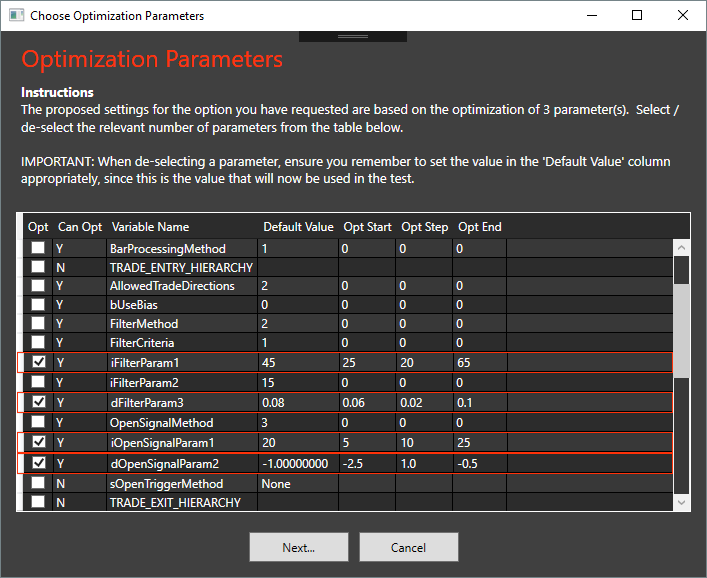The height and width of the screenshot is (578, 707).
Task: Tick the TRADE_ENTRY_HIERARCHY Opt checkbox
Action: (38, 266)
